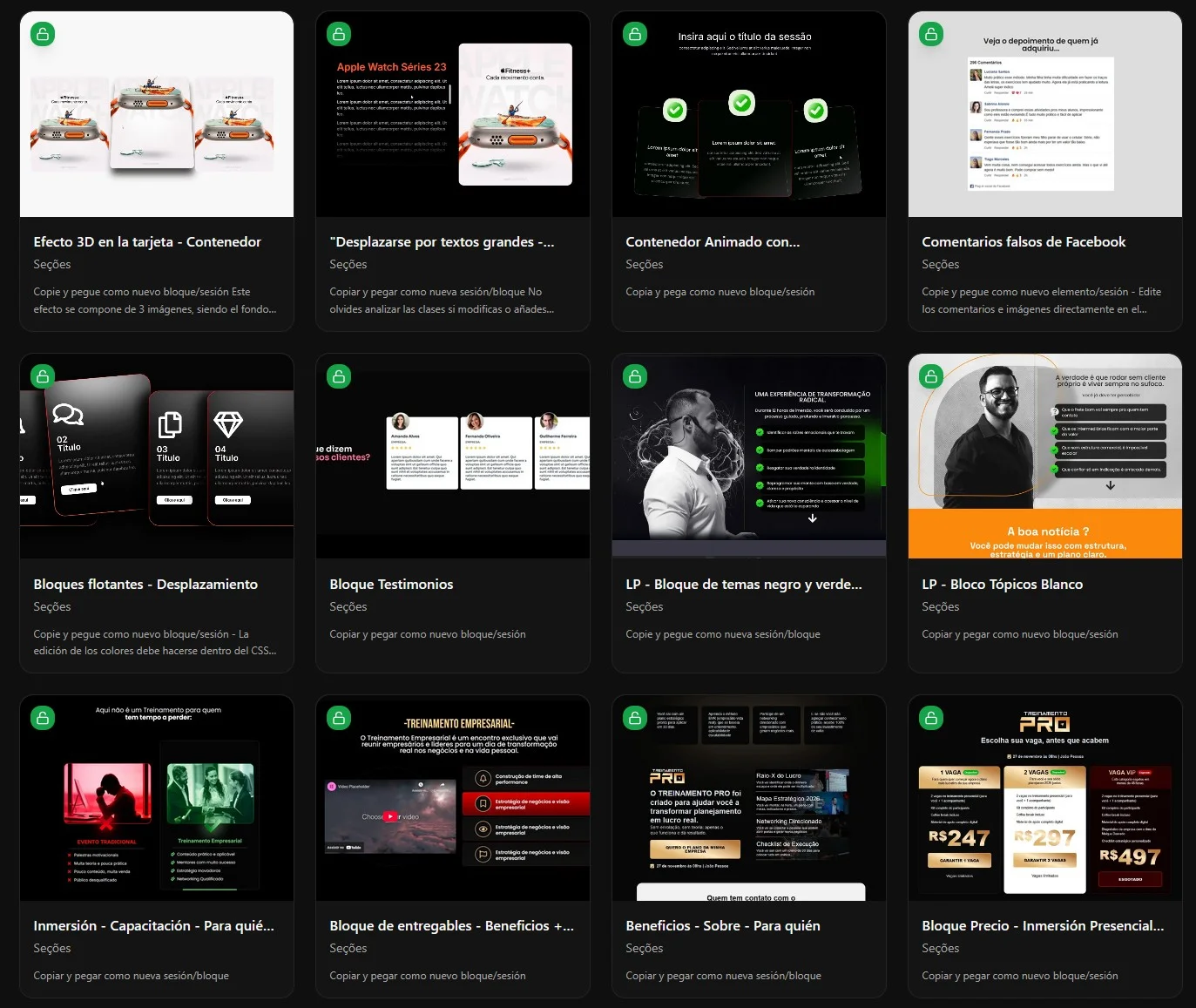Click Seções label under Bloque Precio card
The image size is (1196, 1008).
point(940,949)
